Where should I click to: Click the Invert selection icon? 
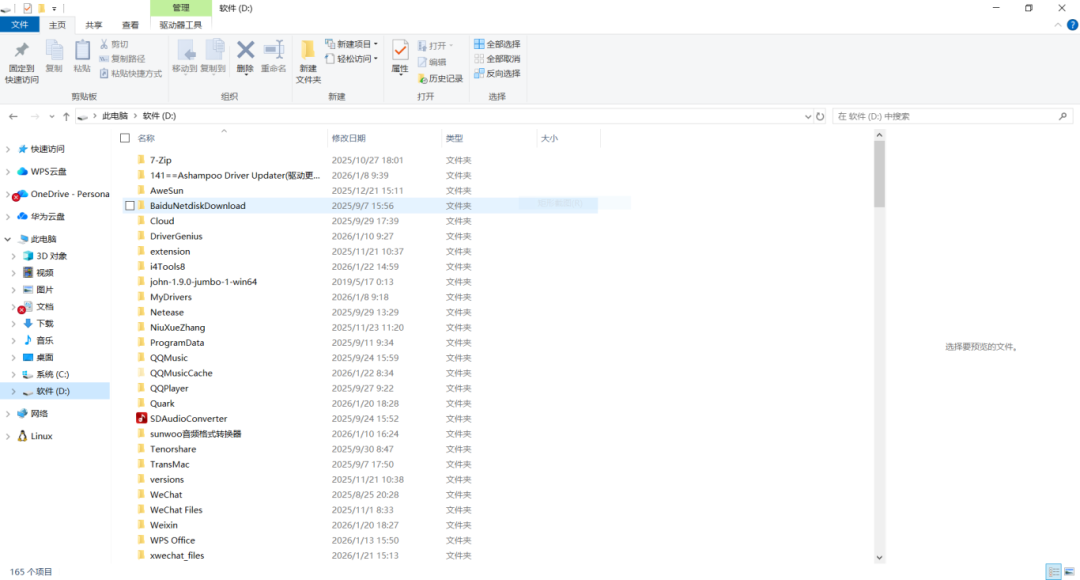tap(479, 73)
